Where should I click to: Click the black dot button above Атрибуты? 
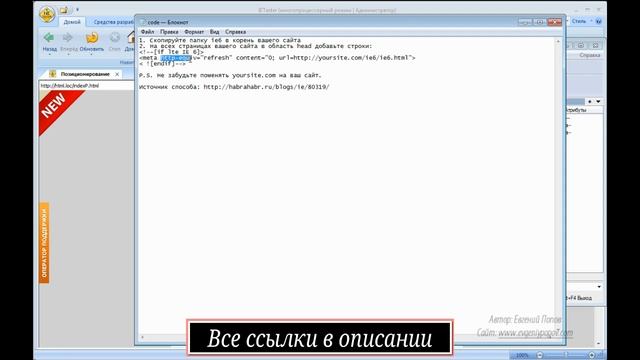tap(589, 101)
